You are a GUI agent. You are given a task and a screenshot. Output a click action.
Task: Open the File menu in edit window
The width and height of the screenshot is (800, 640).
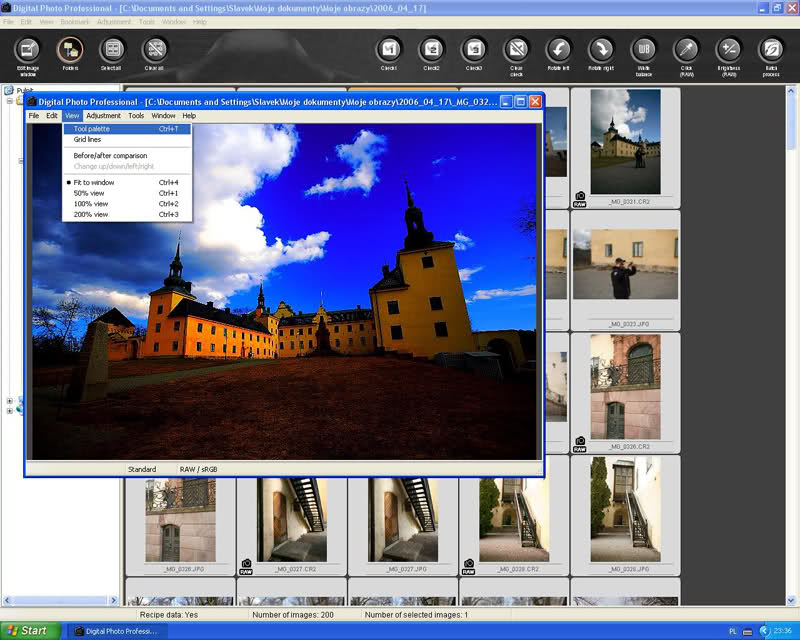pos(34,116)
